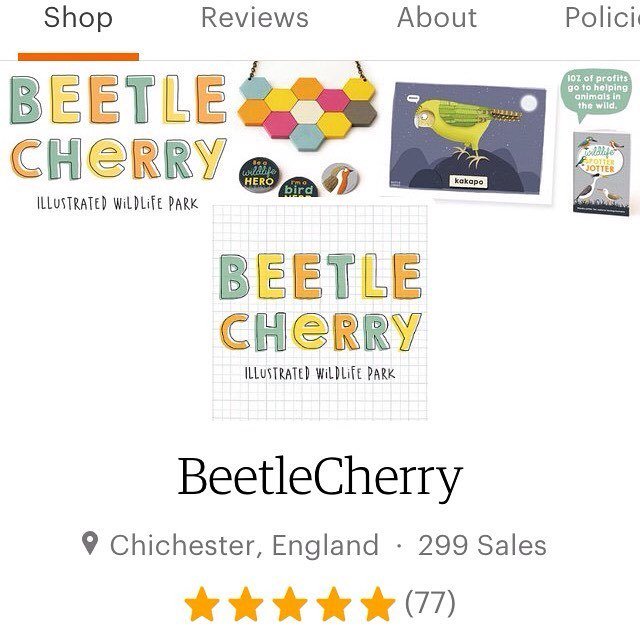Tap the 10% of profits speech bubble
Screen dimensions: 640x640
coord(596,95)
